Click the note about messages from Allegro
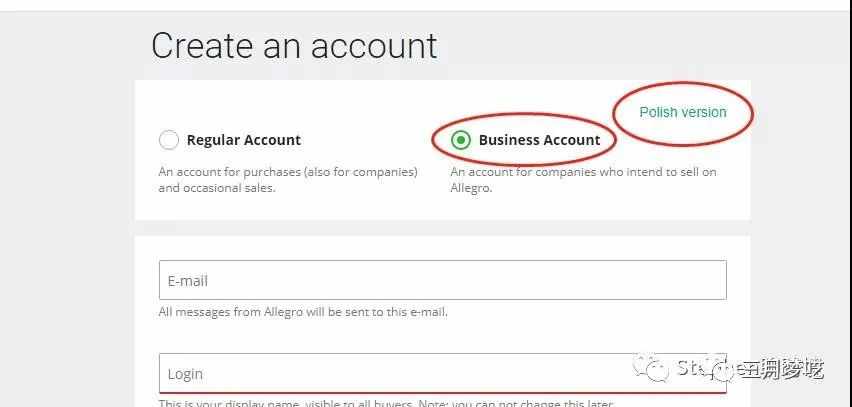 click(x=303, y=312)
